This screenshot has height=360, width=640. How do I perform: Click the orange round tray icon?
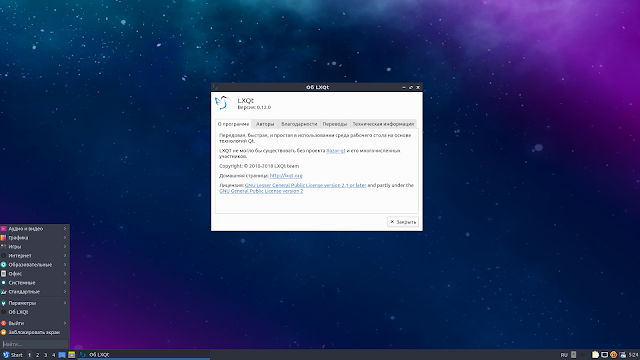pyautogui.click(x=613, y=355)
